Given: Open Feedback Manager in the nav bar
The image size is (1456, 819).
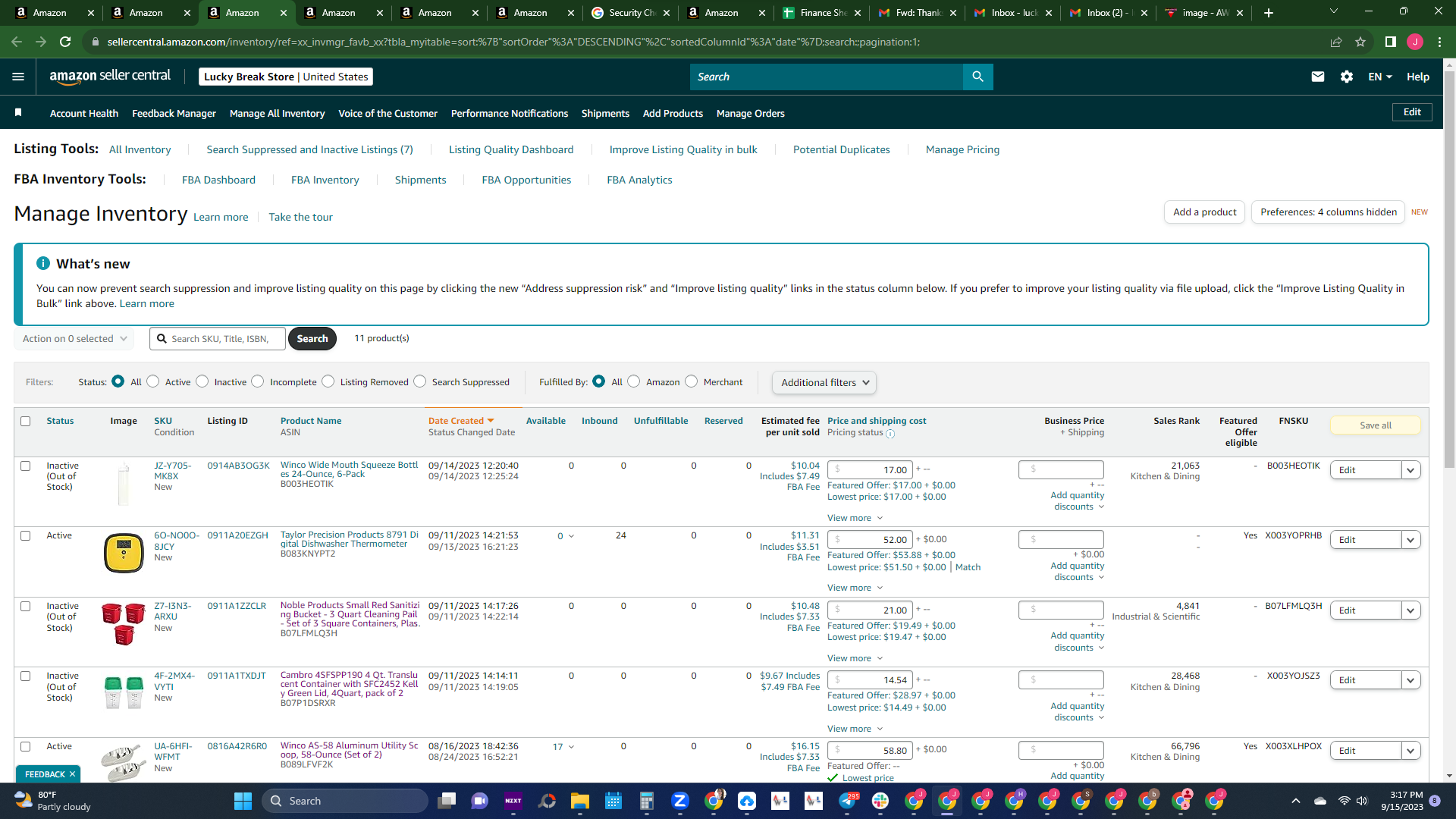Looking at the screenshot, I should 174,113.
